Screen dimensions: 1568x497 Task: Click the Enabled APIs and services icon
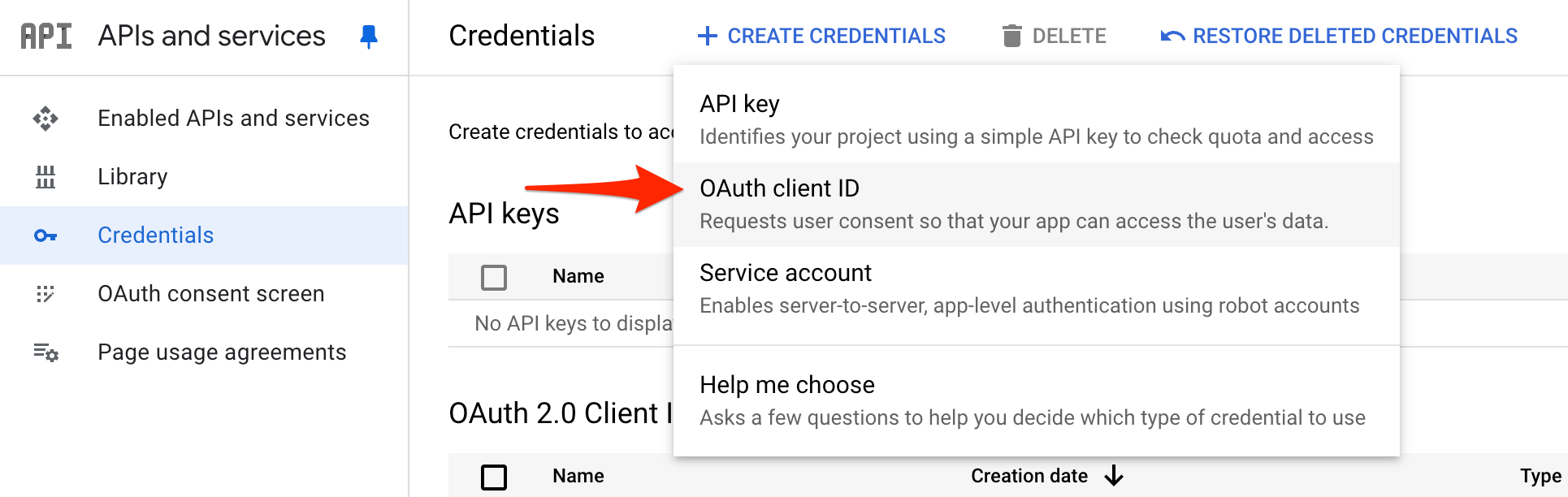point(45,119)
